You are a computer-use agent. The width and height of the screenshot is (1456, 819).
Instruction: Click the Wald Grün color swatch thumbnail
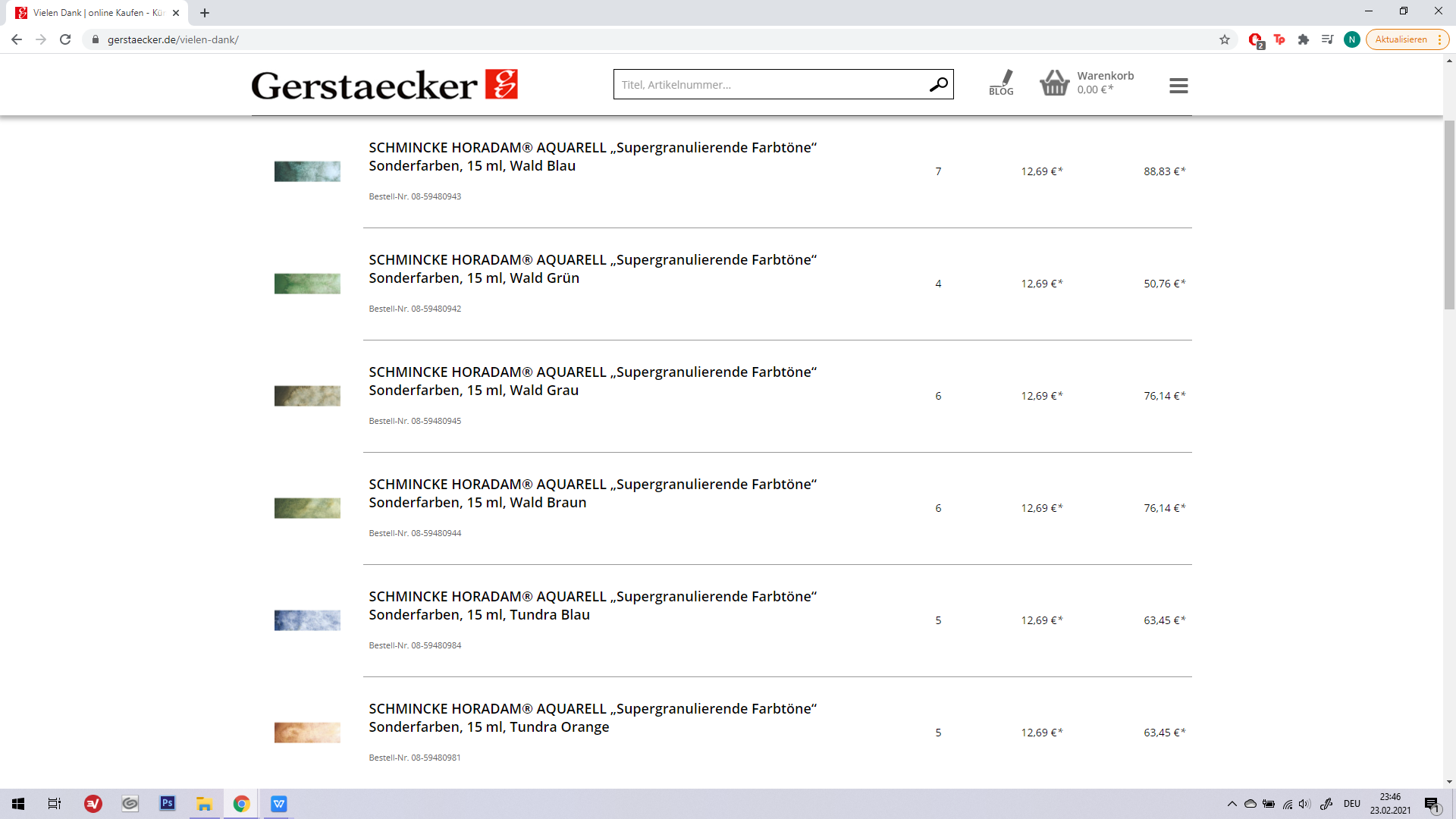307,284
